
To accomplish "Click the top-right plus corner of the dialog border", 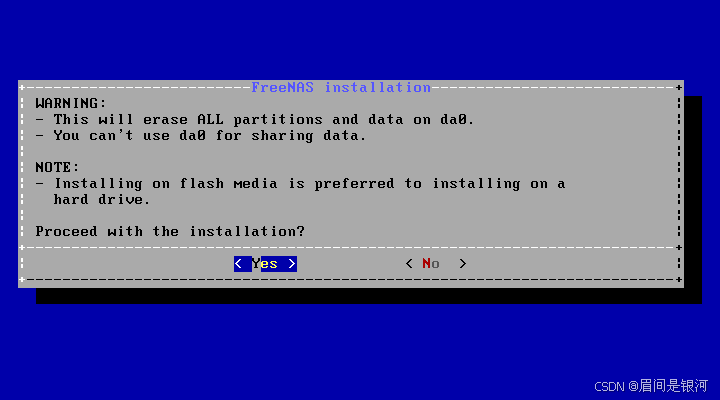I will (x=679, y=87).
